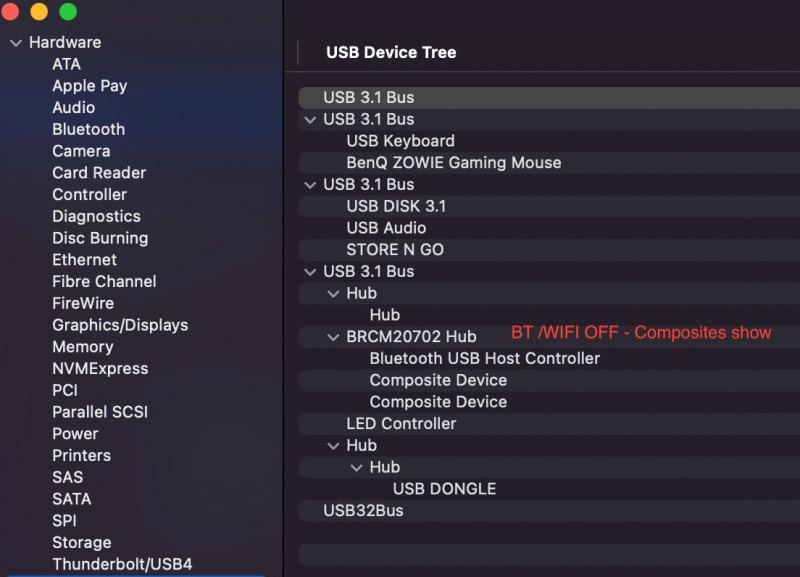
Task: Select Bluetooth USB Host Controller entry
Action: point(484,358)
